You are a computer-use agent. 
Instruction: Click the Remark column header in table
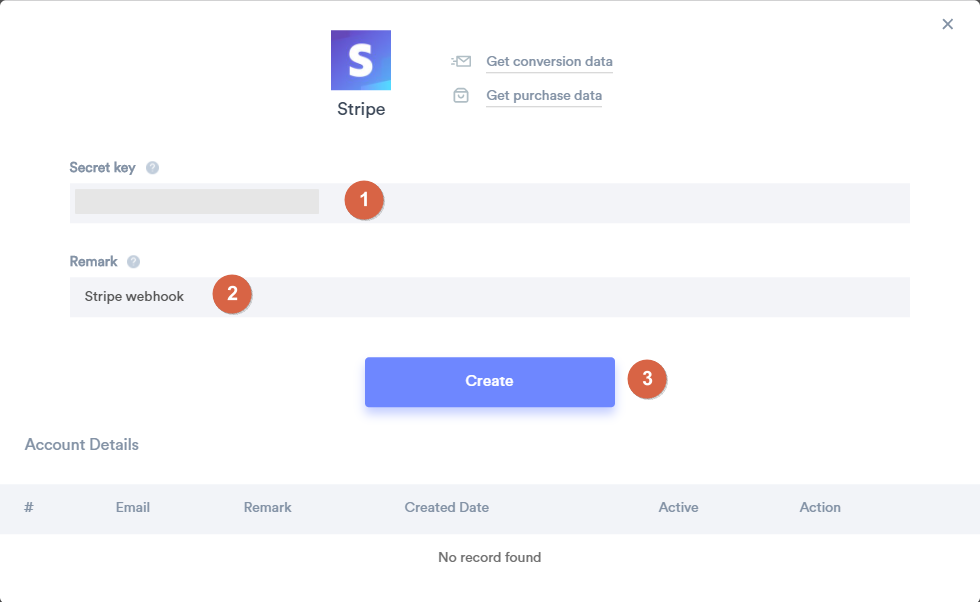point(268,507)
